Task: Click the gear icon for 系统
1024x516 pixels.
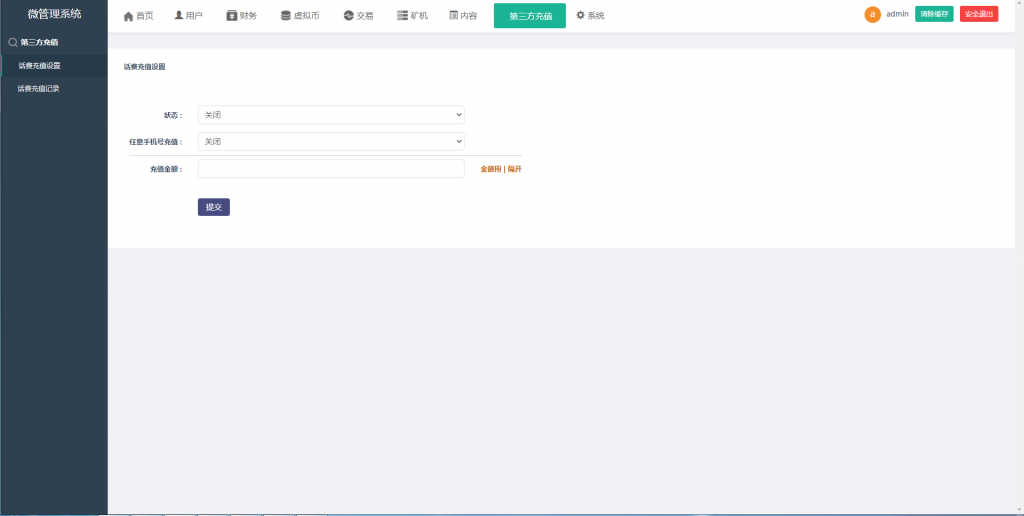Action: [x=580, y=15]
